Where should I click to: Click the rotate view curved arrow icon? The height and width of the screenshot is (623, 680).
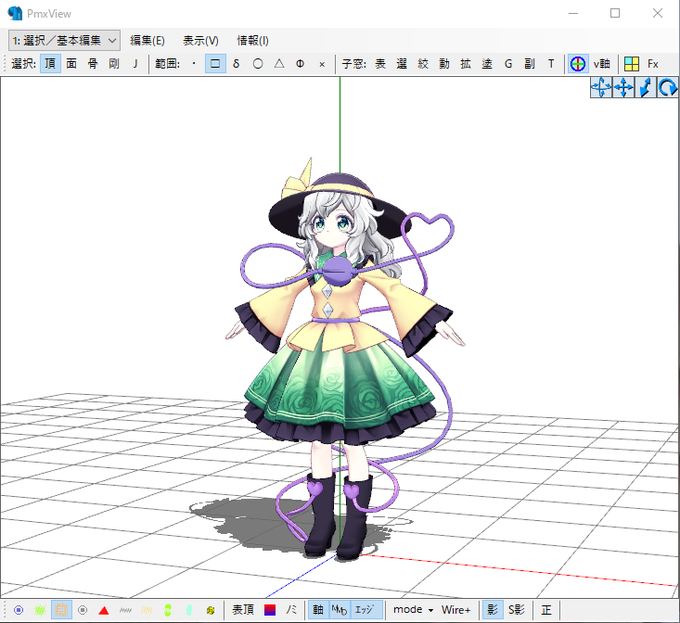(667, 87)
